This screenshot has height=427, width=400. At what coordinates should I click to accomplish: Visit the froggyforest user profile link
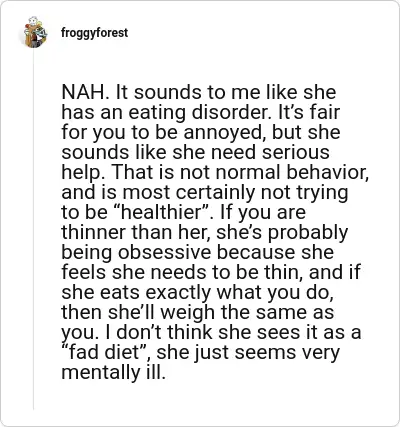[94, 33]
